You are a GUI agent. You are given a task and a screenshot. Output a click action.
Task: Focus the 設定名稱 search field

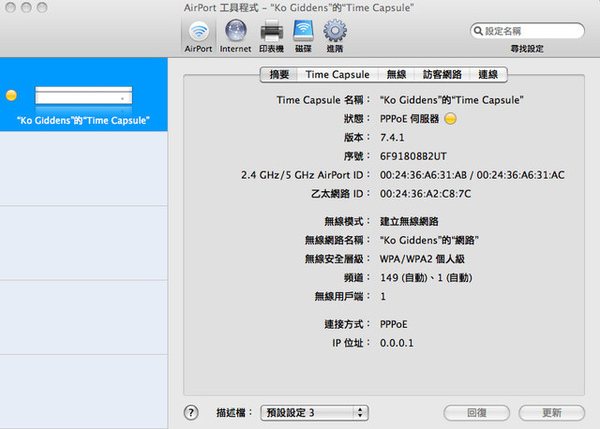[527, 31]
